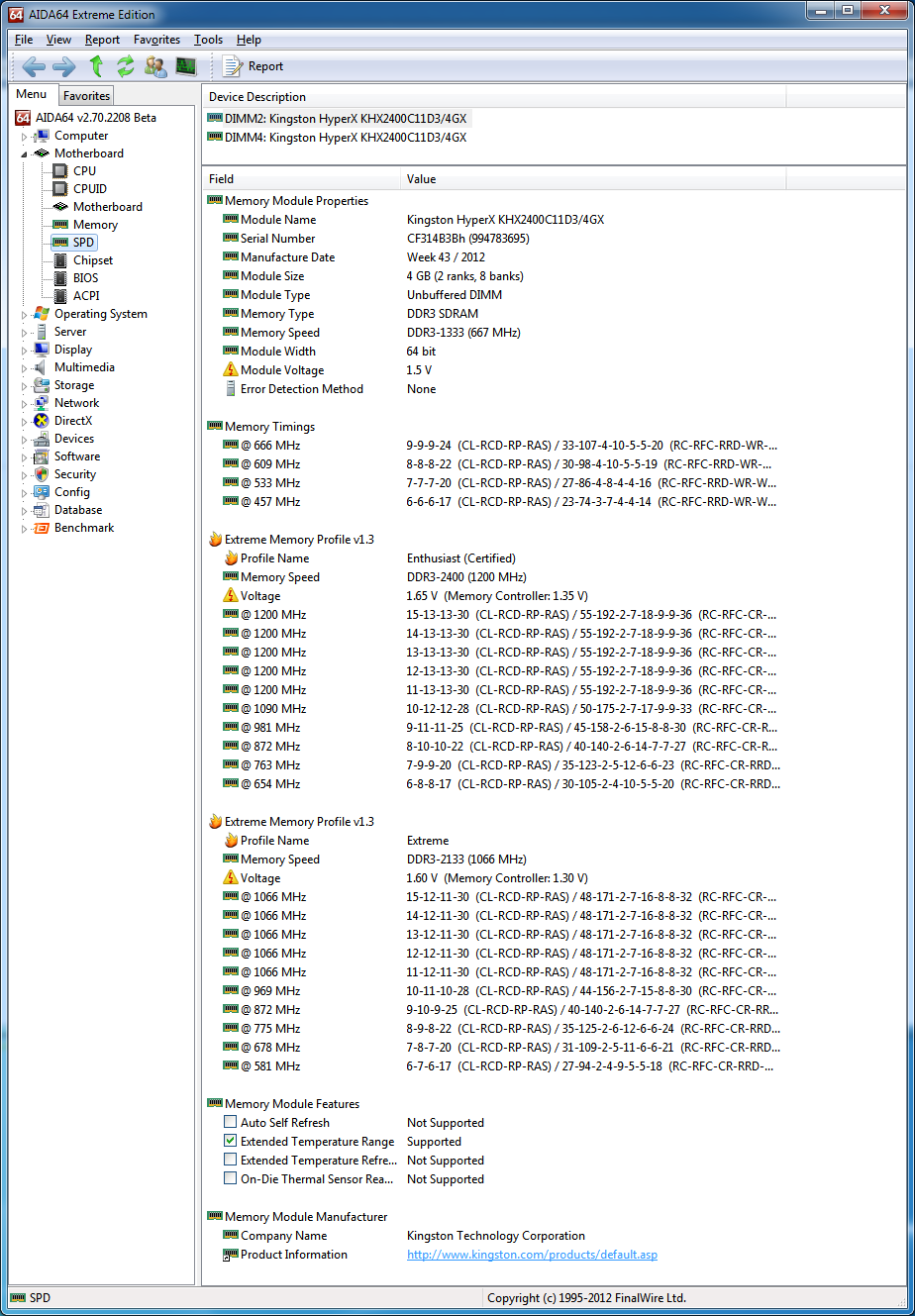Click the Display monitor icon
The width and height of the screenshot is (915, 1316).
pyautogui.click(x=42, y=350)
